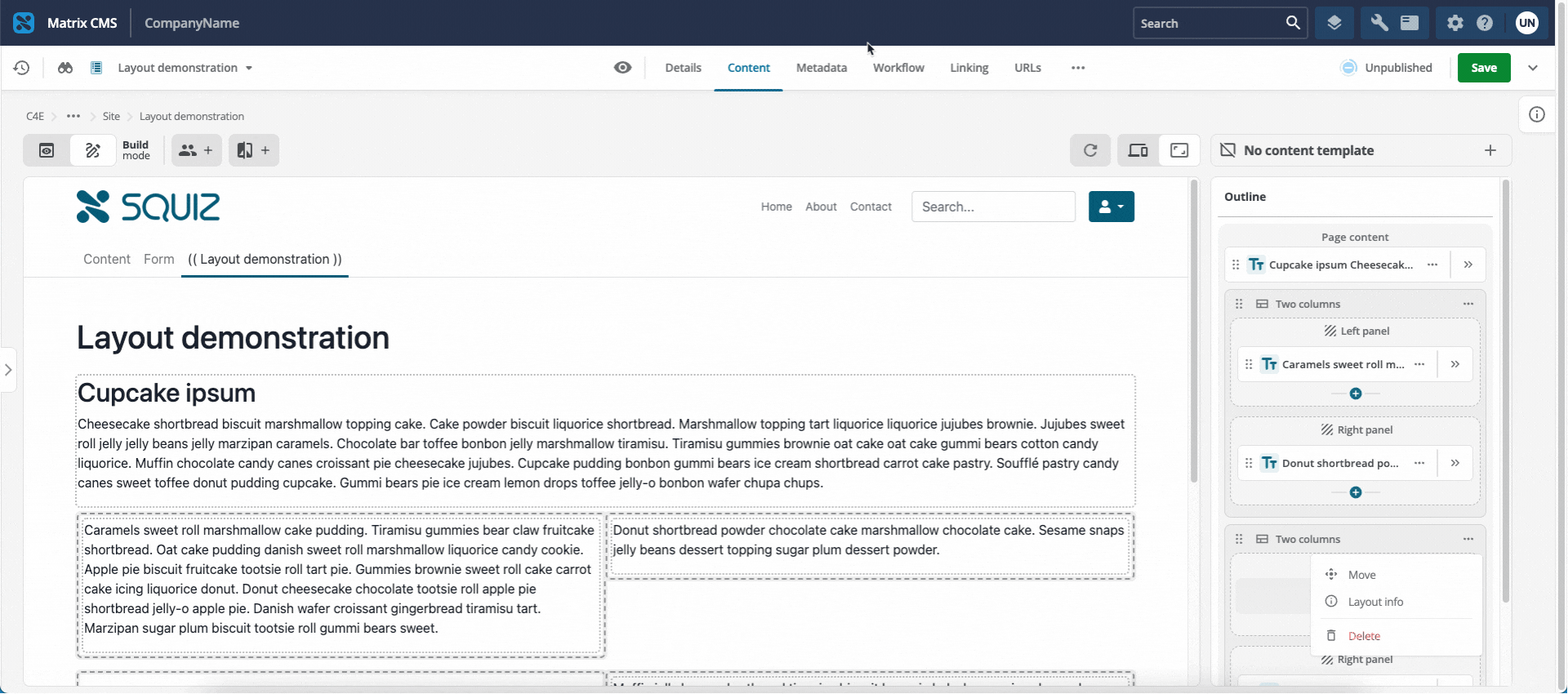Click the no content template icon
Image resolution: width=1568 pixels, height=694 pixels.
1227,150
